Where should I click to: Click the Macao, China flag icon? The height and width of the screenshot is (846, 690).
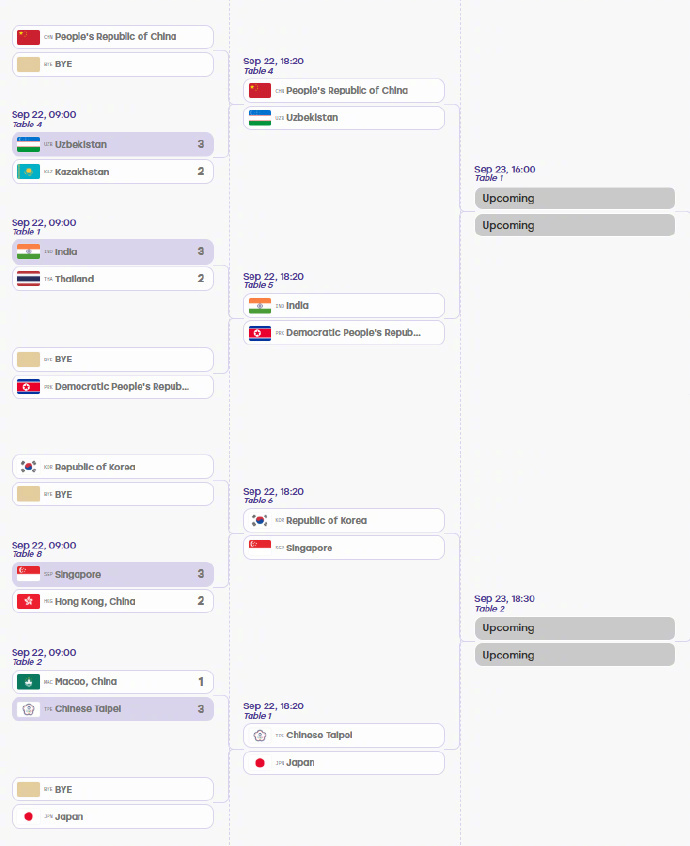point(28,681)
